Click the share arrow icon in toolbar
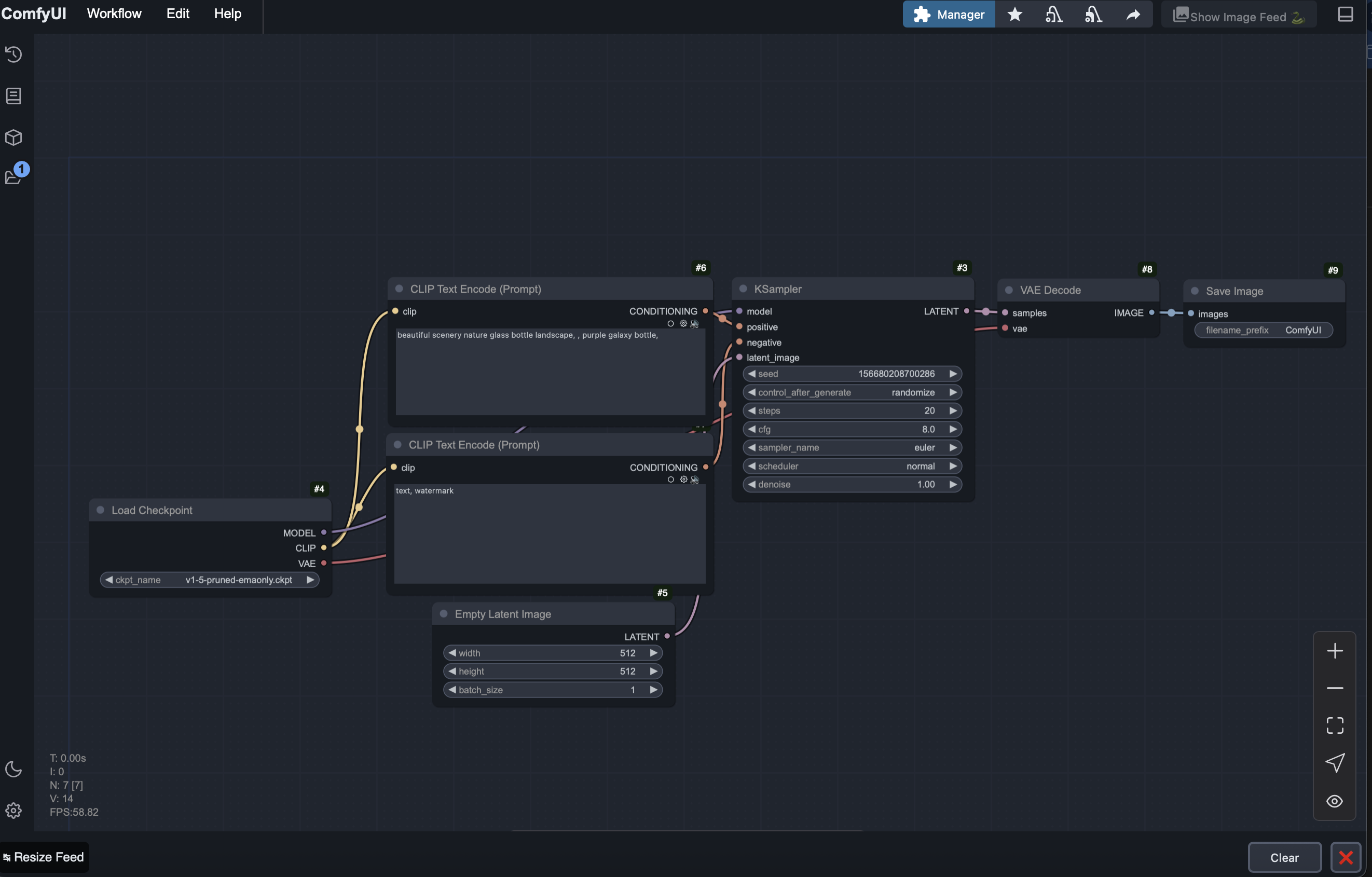 coord(1133,14)
